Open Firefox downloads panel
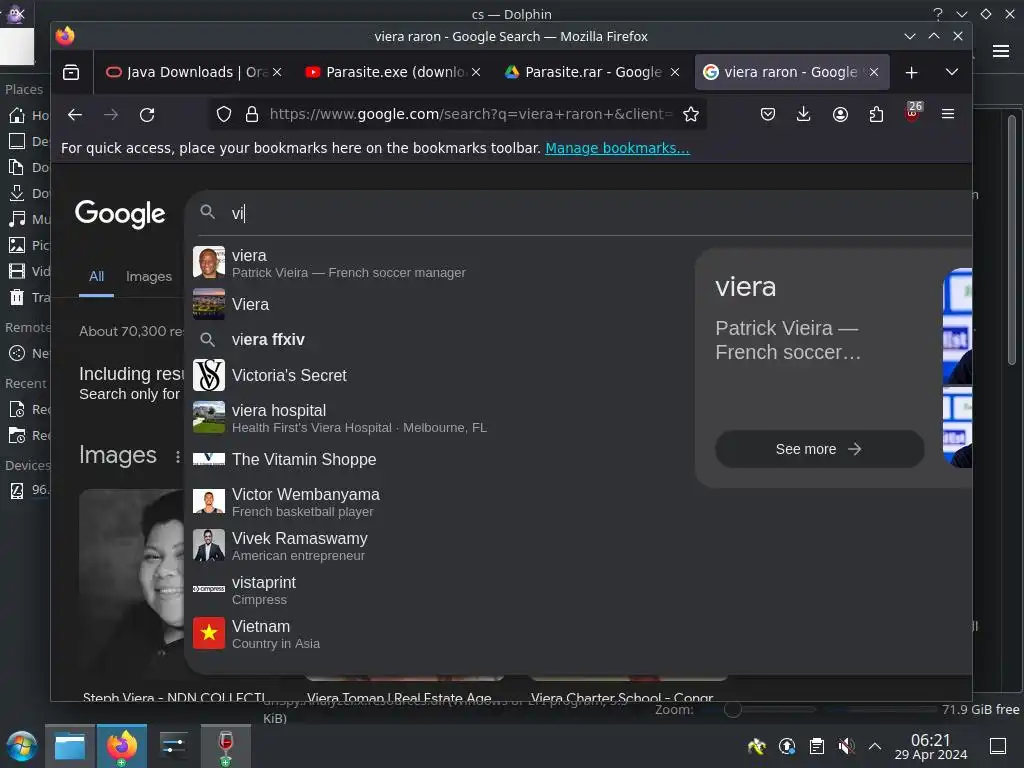Image resolution: width=1024 pixels, height=768 pixels. pos(804,115)
